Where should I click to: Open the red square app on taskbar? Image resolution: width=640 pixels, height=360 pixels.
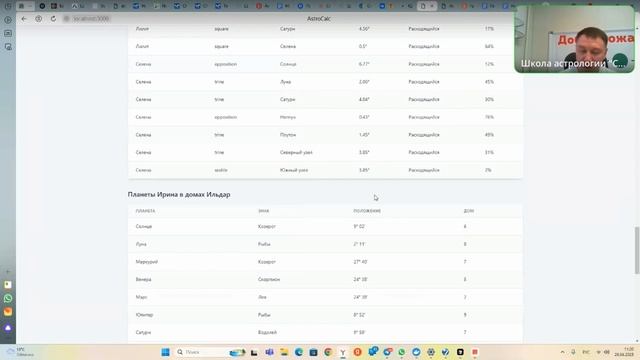[475, 352]
